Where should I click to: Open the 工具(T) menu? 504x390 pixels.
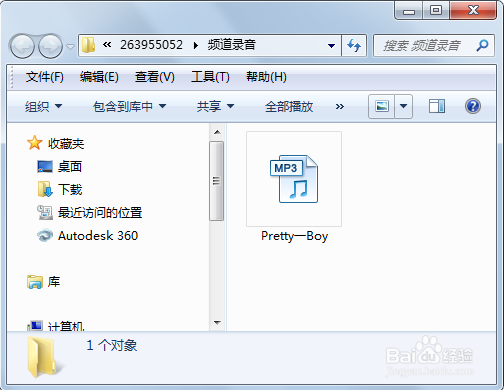pos(210,77)
